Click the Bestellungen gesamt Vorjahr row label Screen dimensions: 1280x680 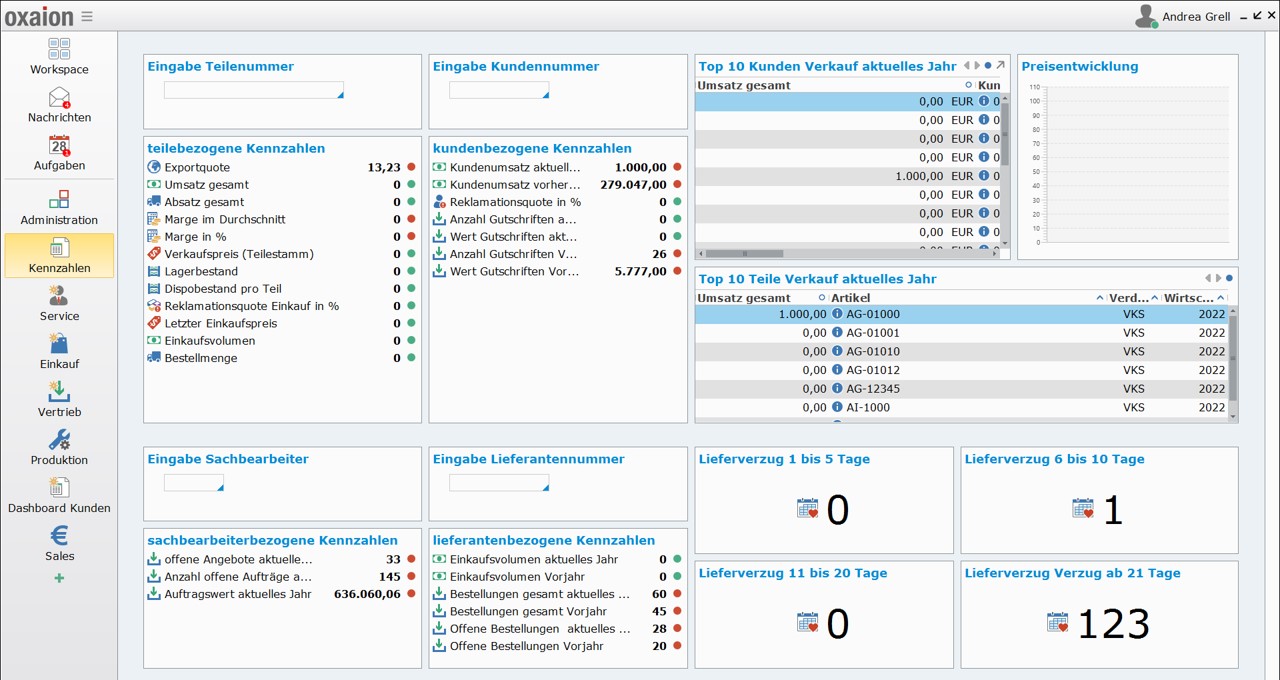click(x=529, y=611)
